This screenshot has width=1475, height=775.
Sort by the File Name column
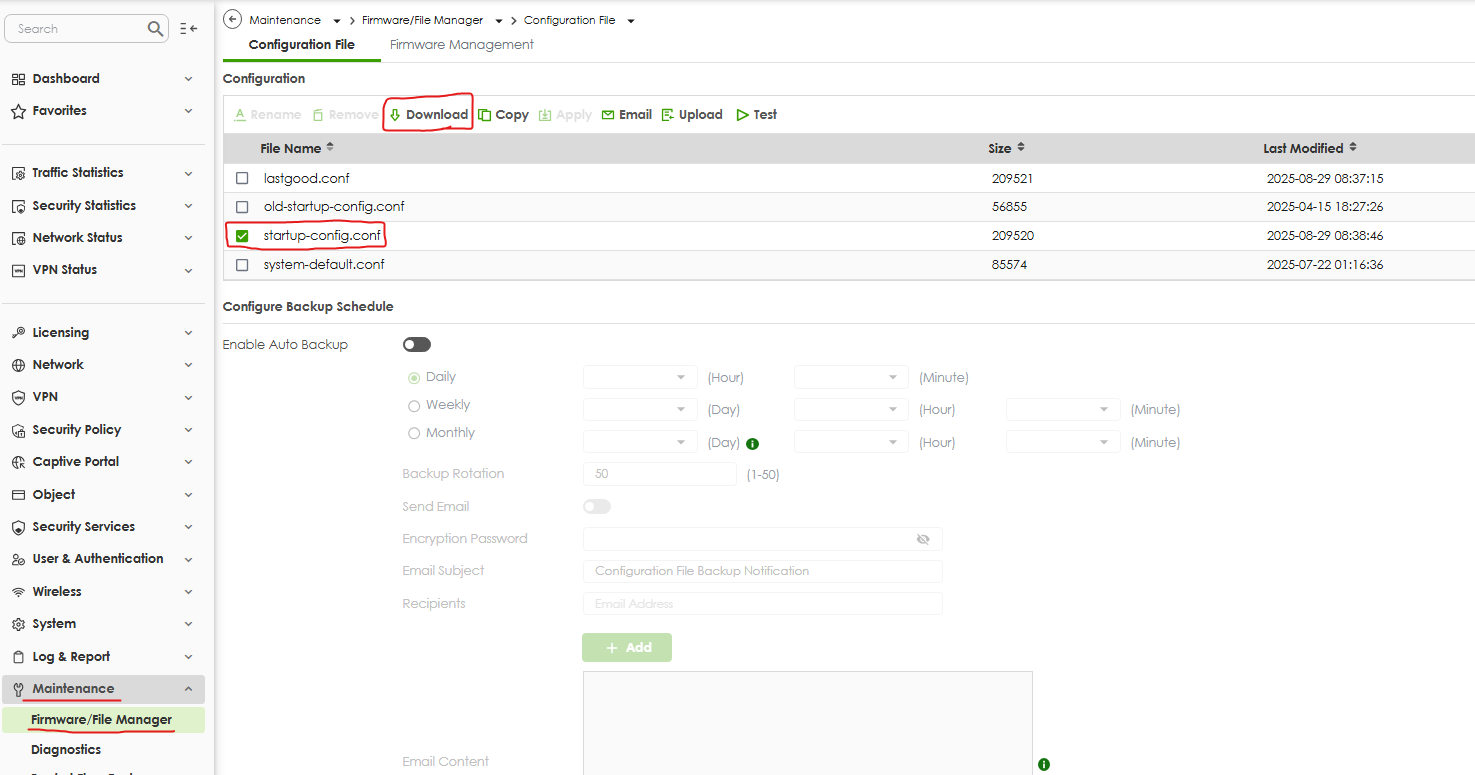(x=297, y=148)
